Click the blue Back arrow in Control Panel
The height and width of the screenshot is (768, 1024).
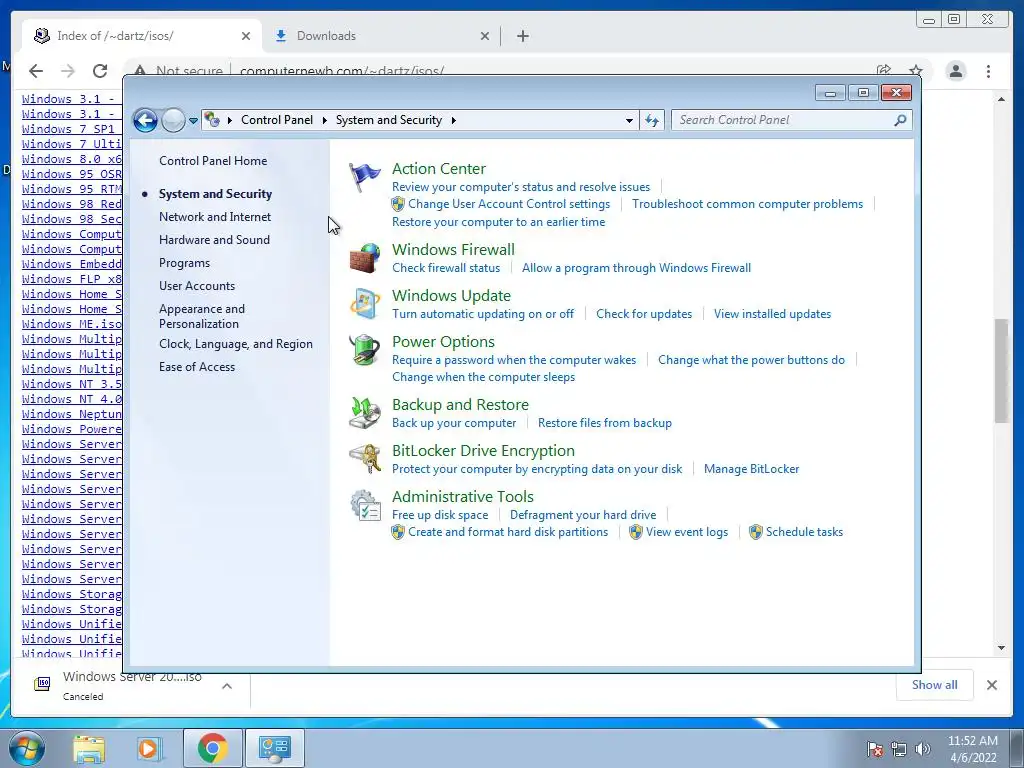145,120
